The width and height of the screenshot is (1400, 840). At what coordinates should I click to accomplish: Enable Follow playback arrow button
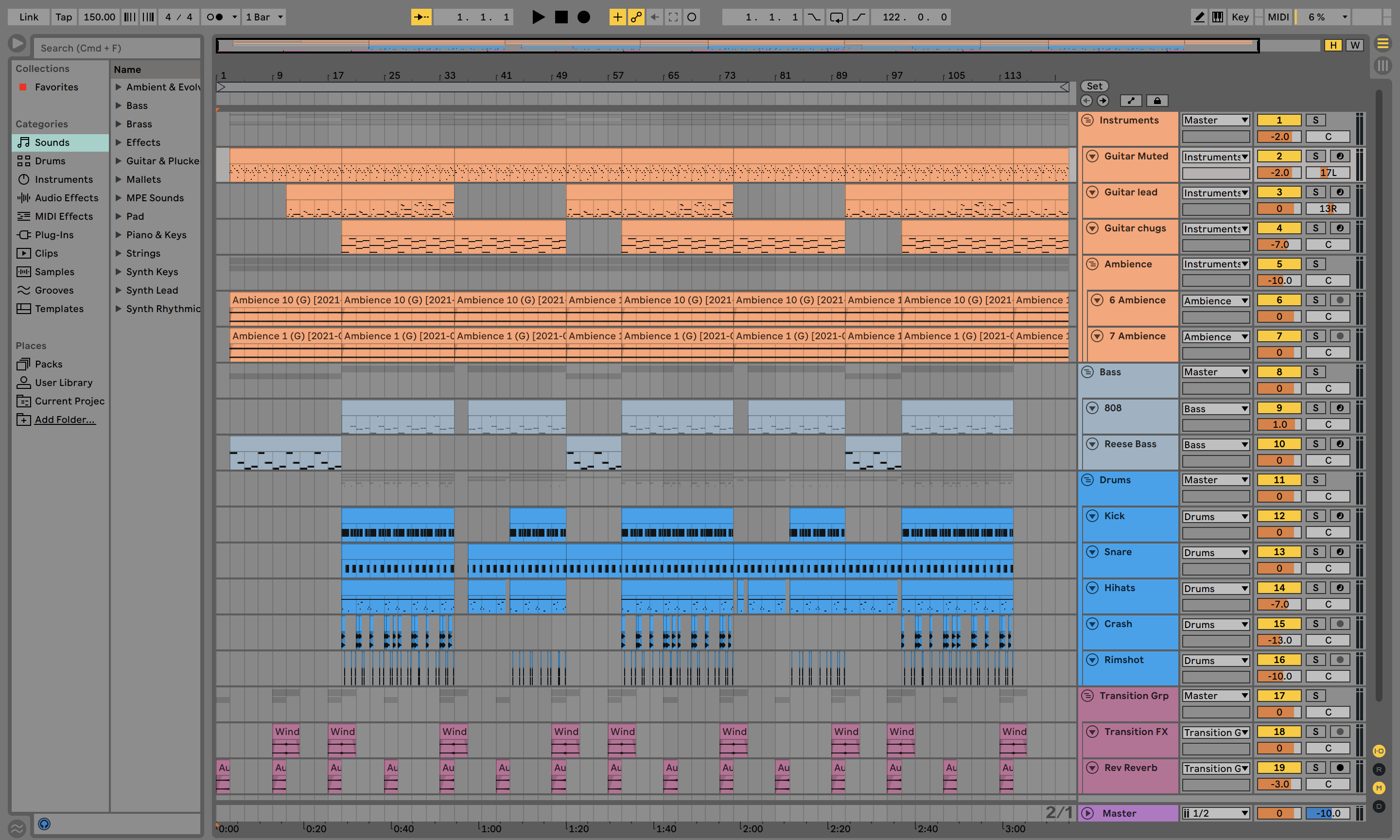coord(421,17)
